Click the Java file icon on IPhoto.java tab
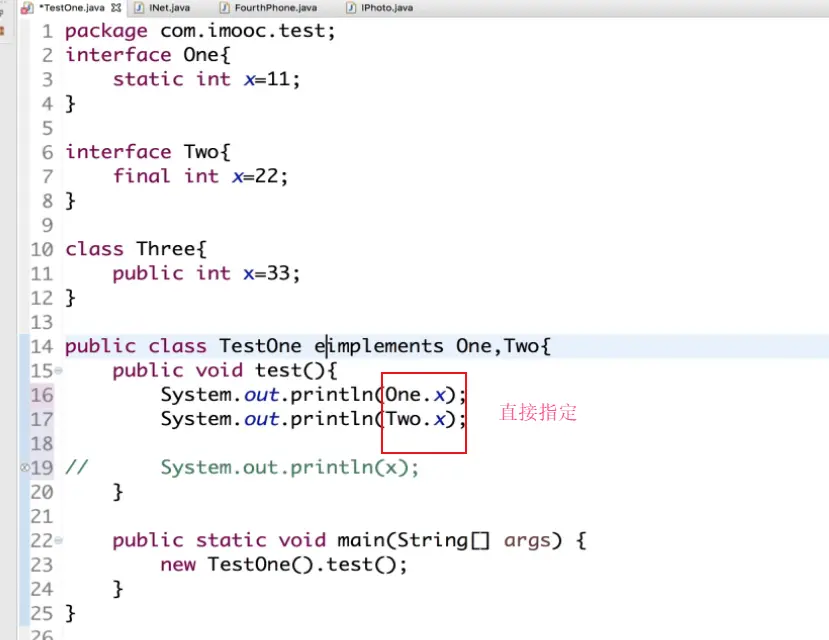Screen dimensions: 829x640 coord(351,8)
